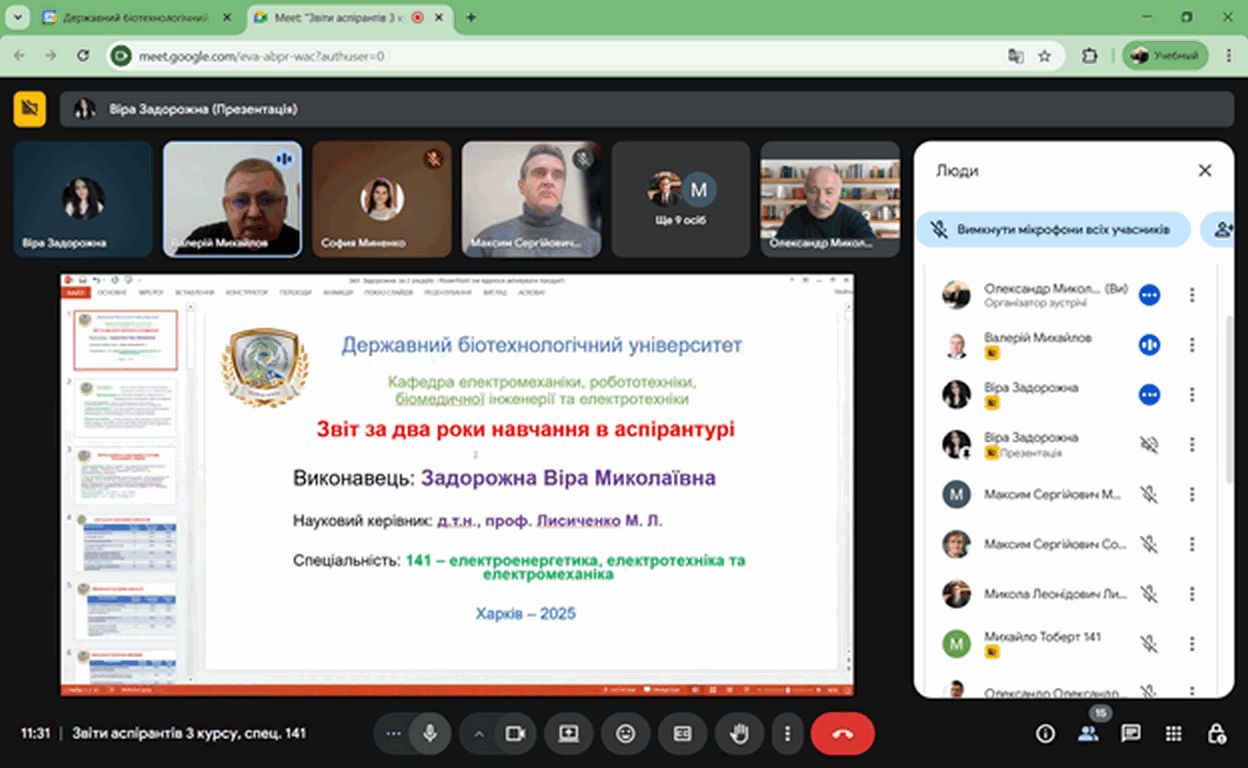
Task: Raise hand using the hand icon
Action: pyautogui.click(x=739, y=734)
